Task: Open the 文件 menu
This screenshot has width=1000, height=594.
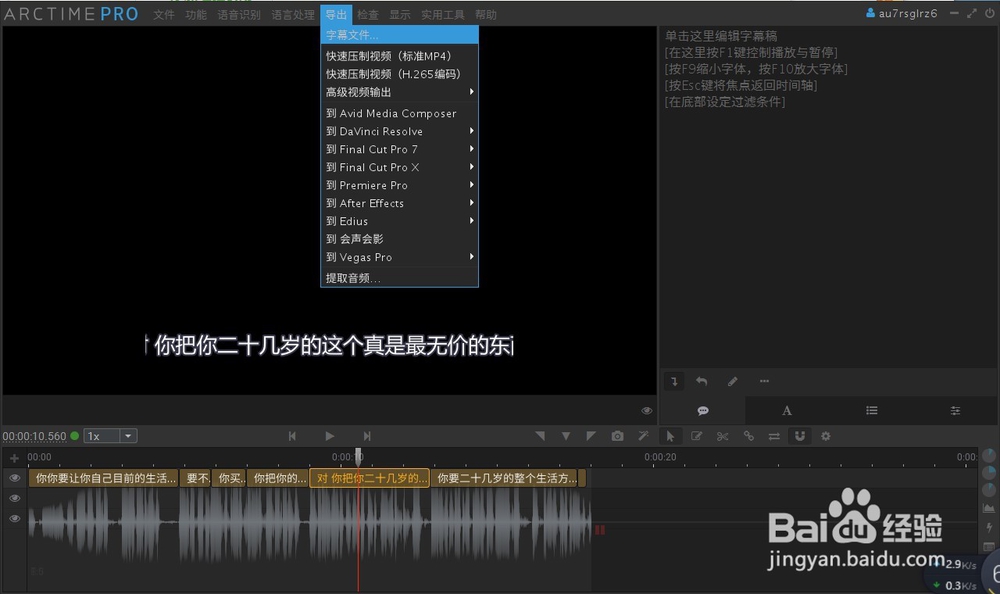Action: [163, 14]
